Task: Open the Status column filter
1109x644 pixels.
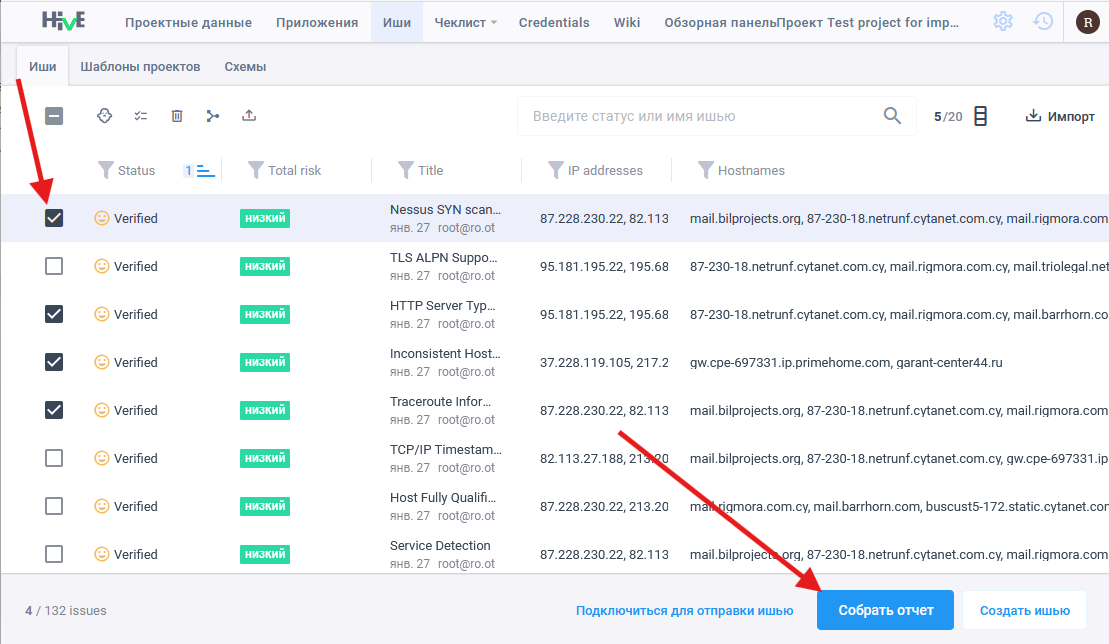Action: coord(106,170)
